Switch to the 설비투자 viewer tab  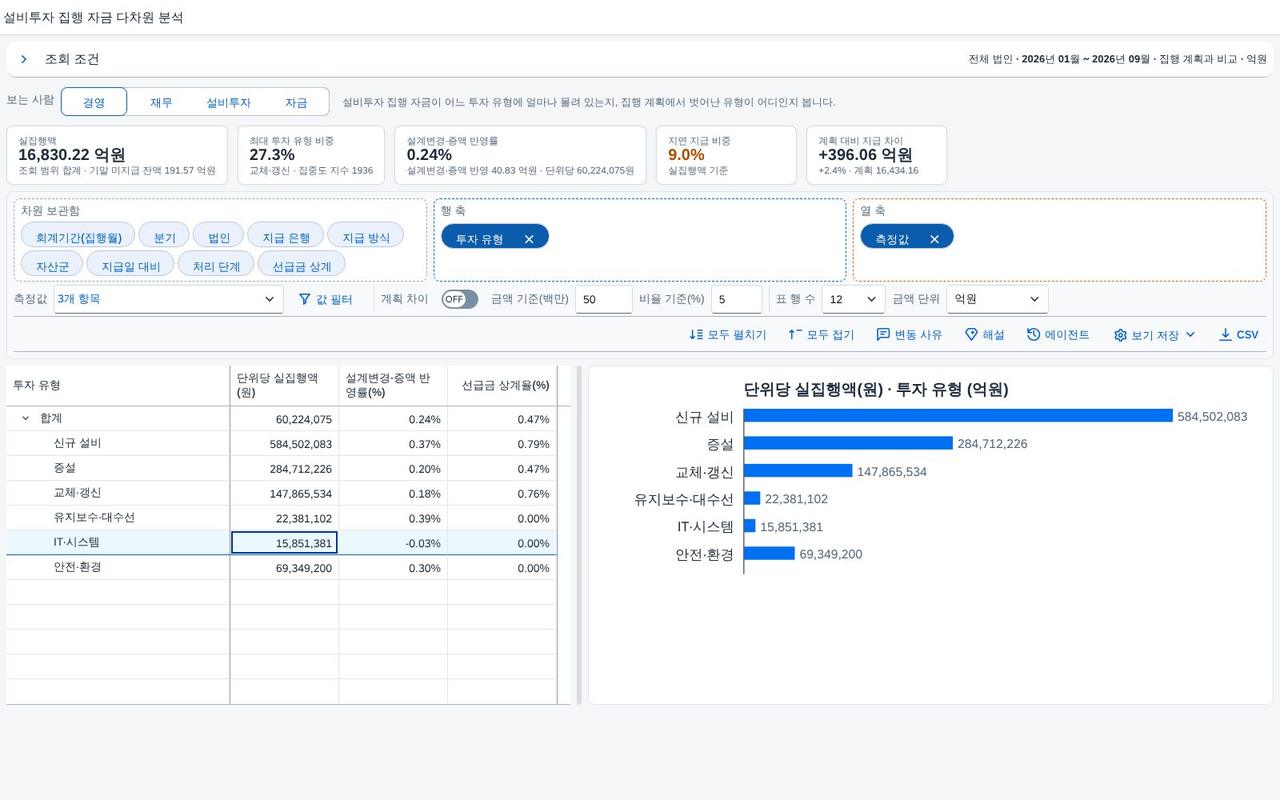(228, 102)
